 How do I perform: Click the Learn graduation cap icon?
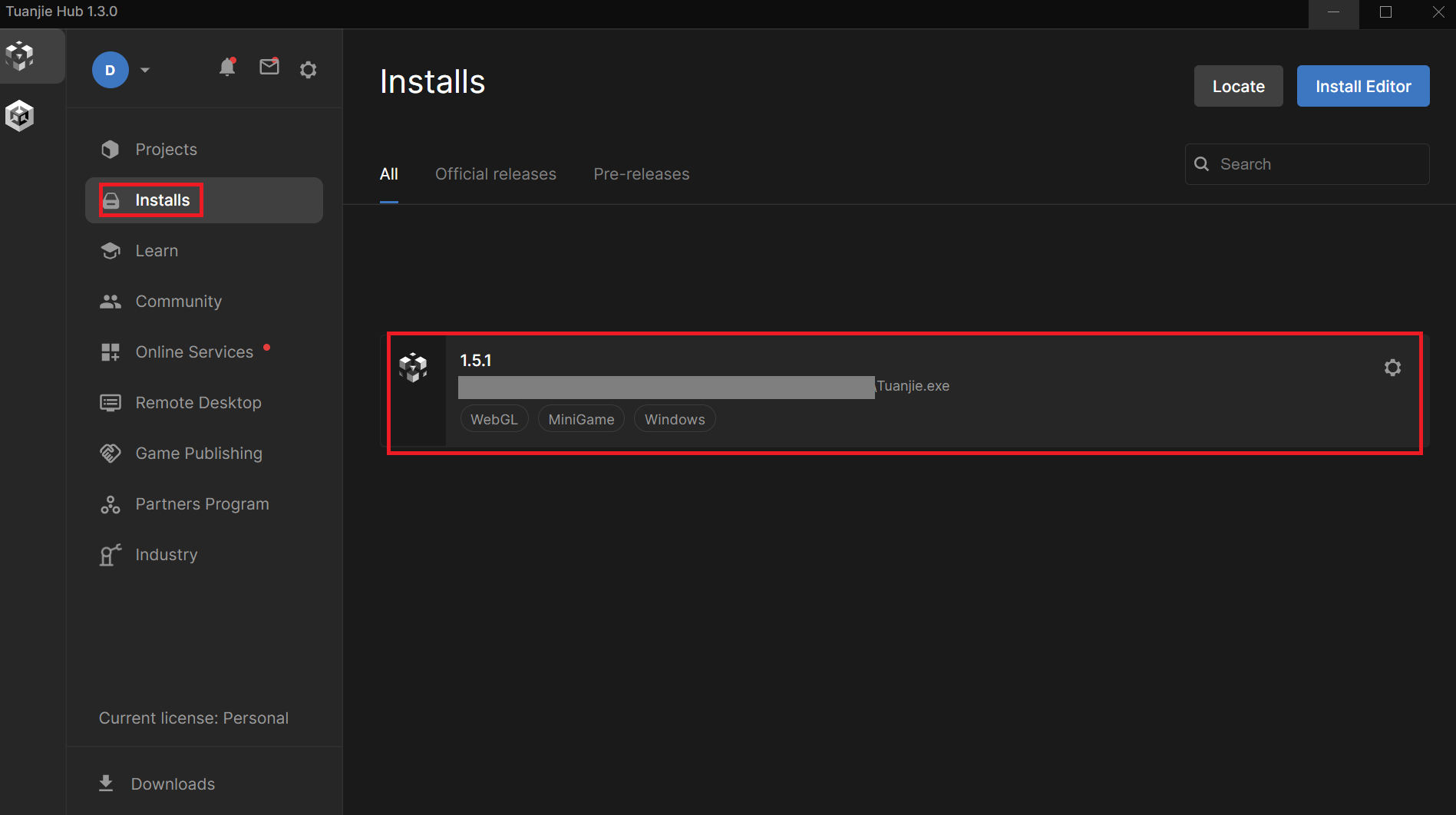[111, 251]
